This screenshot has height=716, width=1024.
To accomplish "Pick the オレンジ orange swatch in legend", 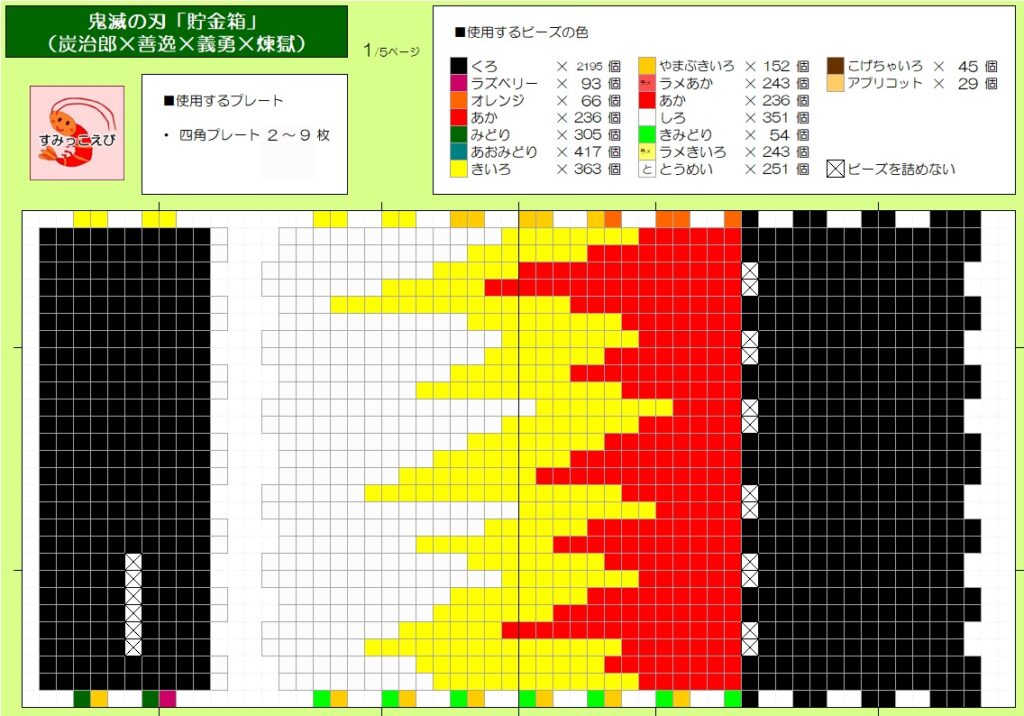I will [x=458, y=100].
